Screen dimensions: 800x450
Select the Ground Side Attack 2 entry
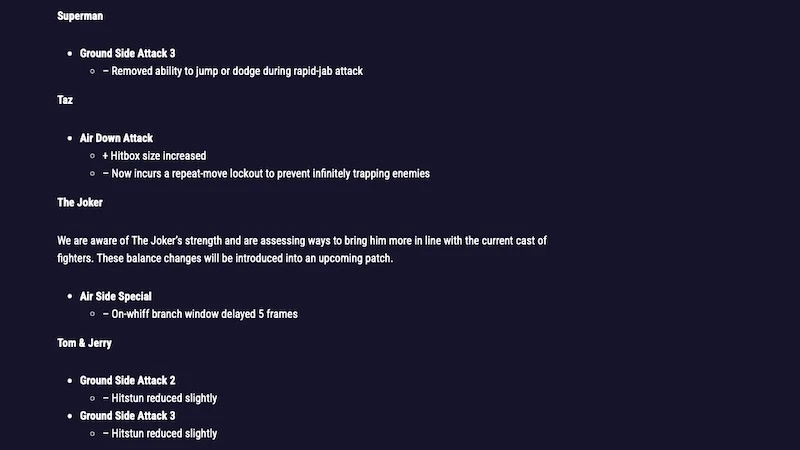pos(127,380)
